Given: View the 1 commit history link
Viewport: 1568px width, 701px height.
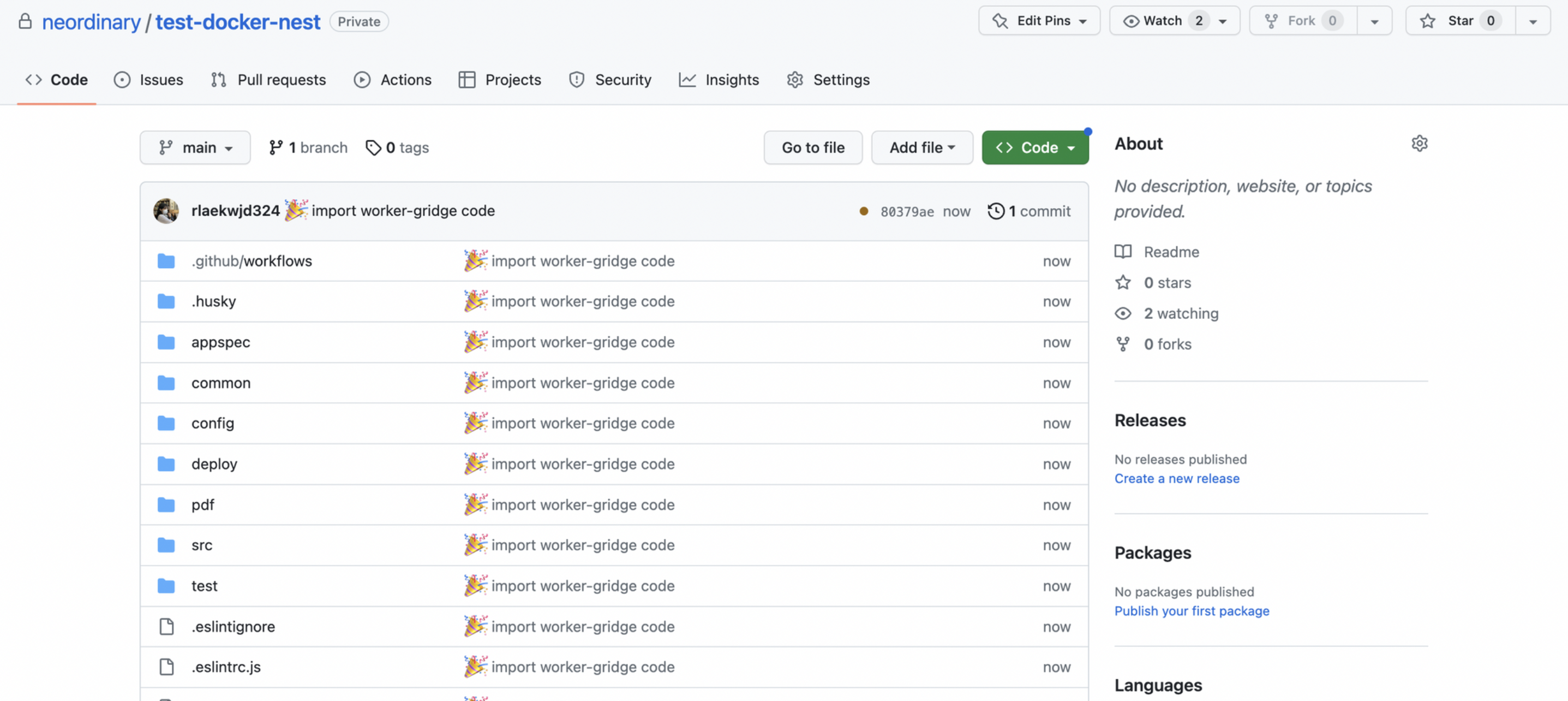Looking at the screenshot, I should pos(1029,211).
